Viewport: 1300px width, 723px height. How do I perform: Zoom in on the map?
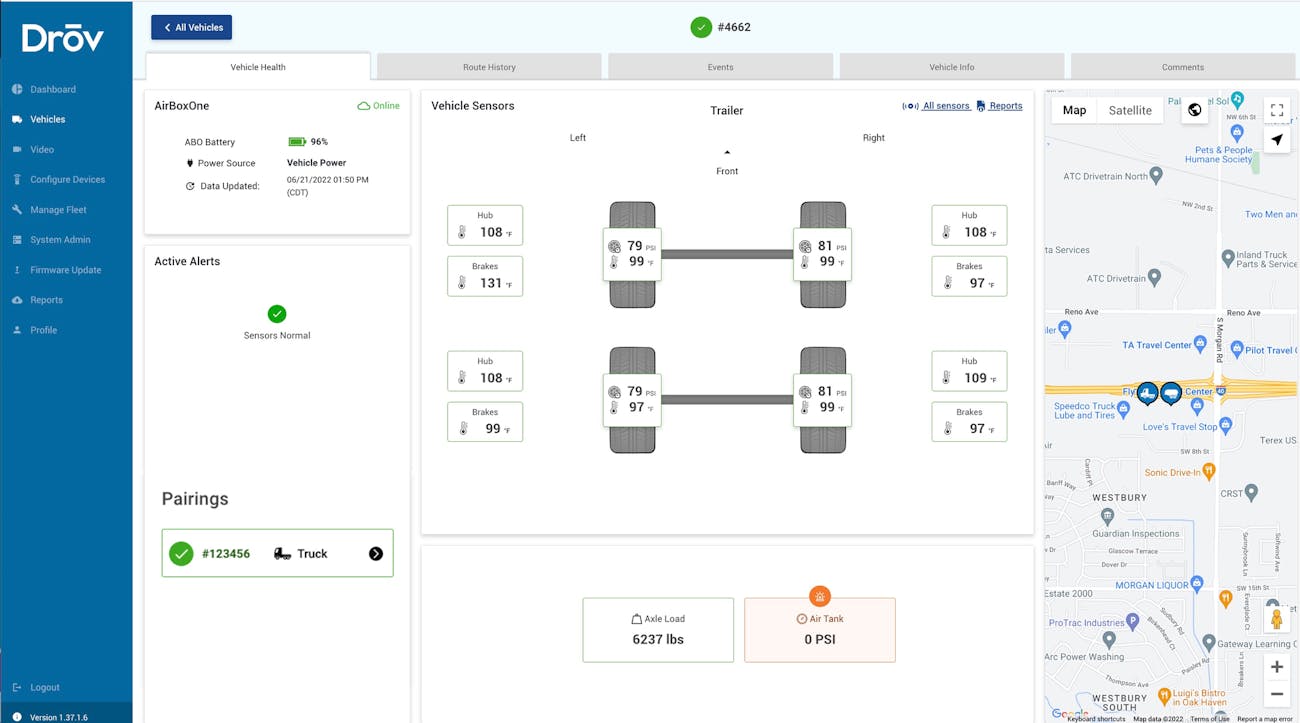point(1277,666)
